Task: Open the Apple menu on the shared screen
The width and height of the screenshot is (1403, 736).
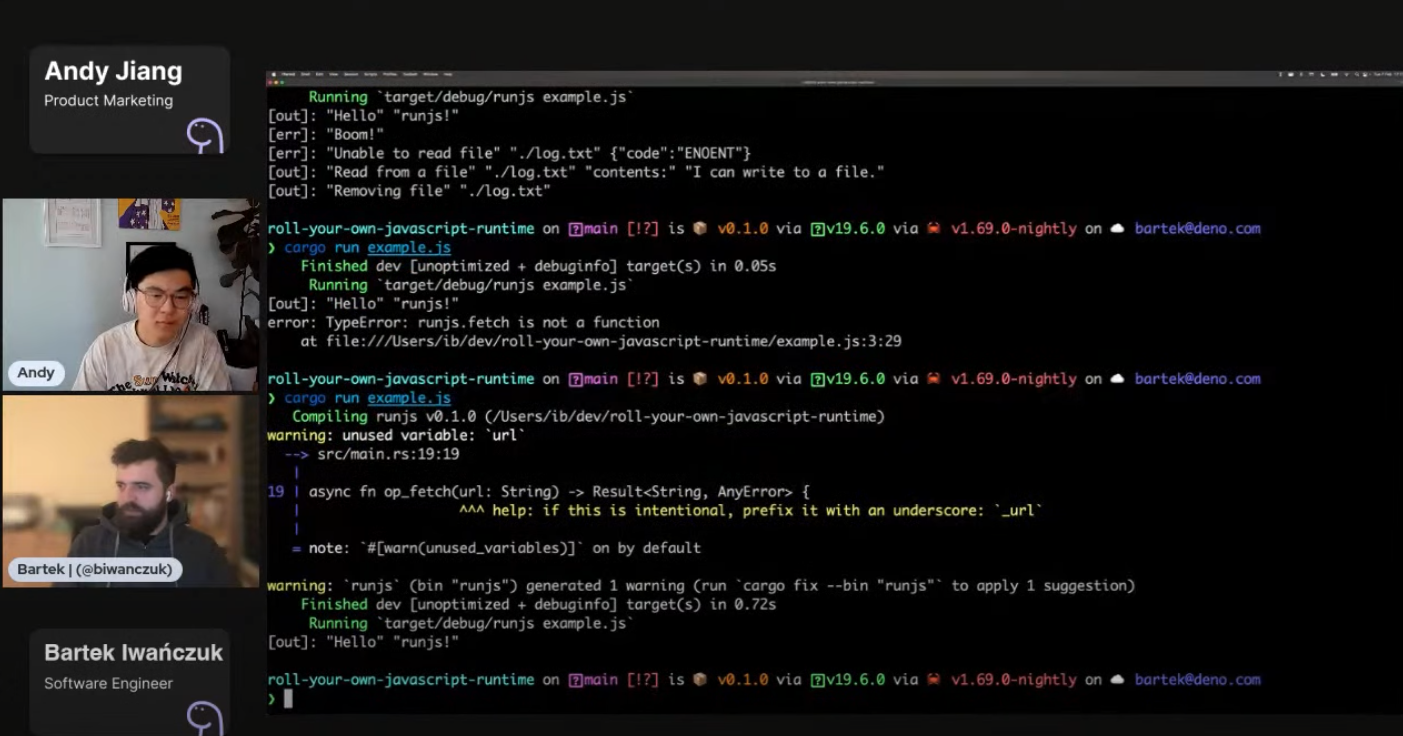Action: [x=275, y=75]
